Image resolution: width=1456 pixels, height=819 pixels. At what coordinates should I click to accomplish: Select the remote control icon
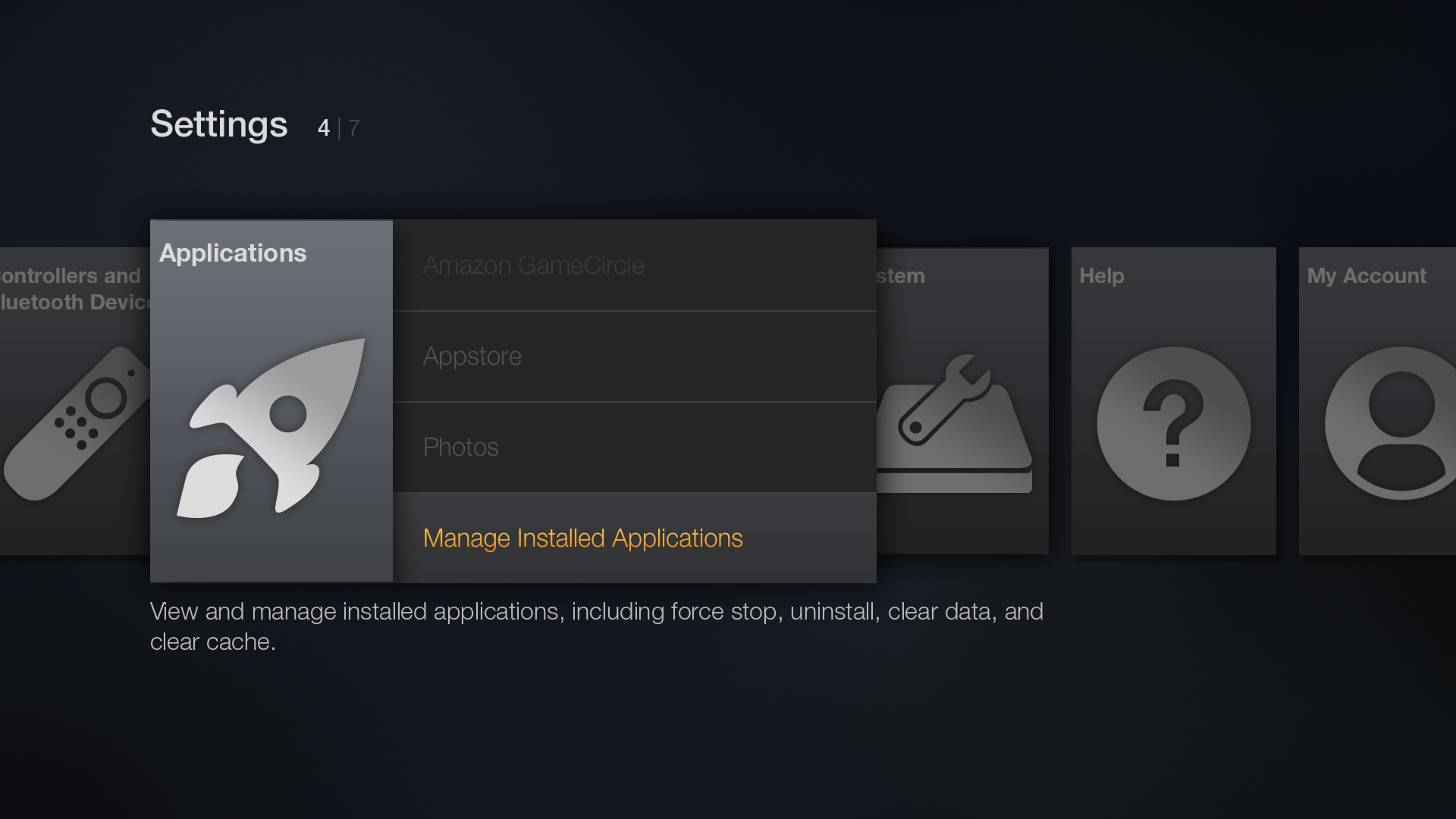click(76, 423)
